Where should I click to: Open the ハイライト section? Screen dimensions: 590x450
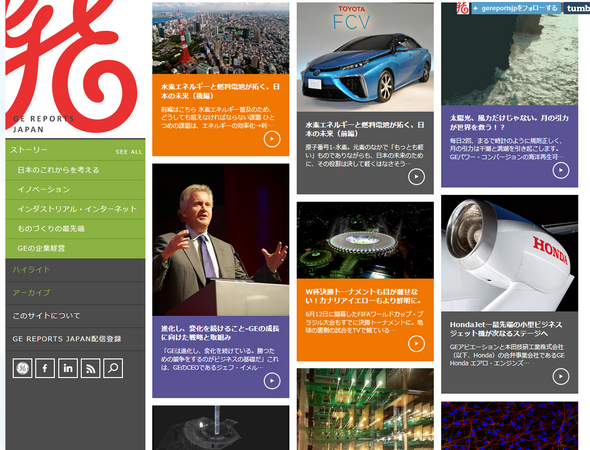tap(75, 270)
